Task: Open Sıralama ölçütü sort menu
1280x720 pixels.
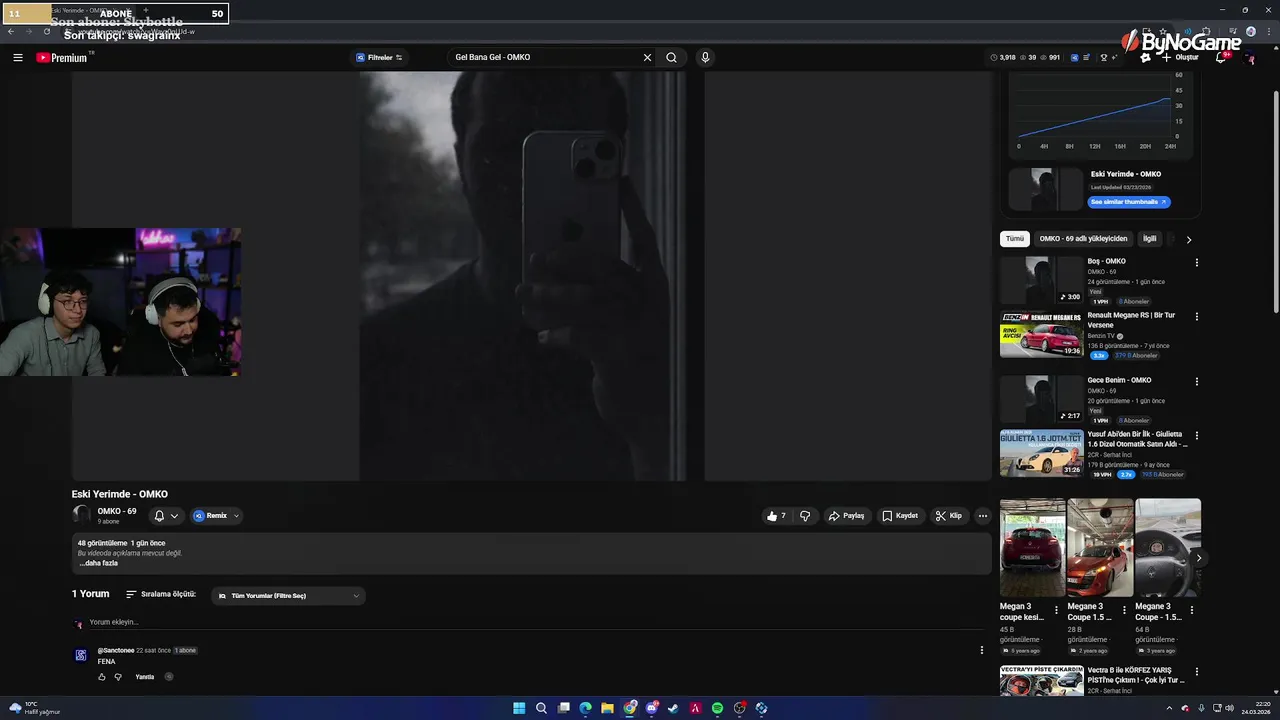Action: [161, 594]
